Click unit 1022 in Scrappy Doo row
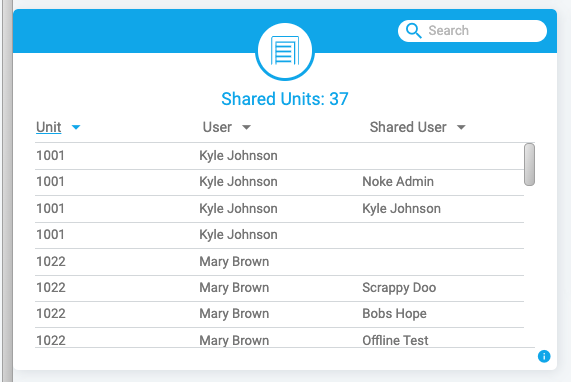 coord(51,288)
